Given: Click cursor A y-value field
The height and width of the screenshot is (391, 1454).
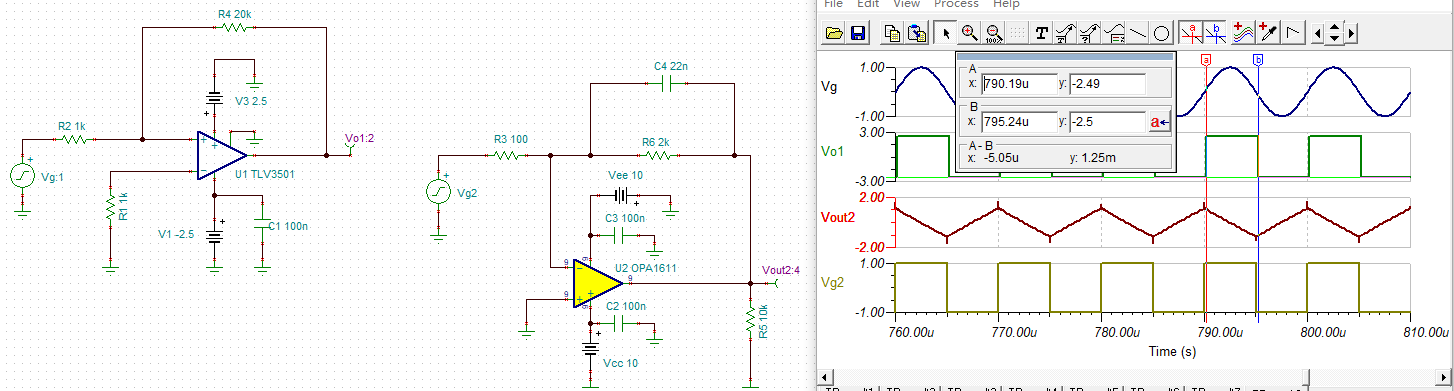Looking at the screenshot, I should pyautogui.click(x=1107, y=84).
